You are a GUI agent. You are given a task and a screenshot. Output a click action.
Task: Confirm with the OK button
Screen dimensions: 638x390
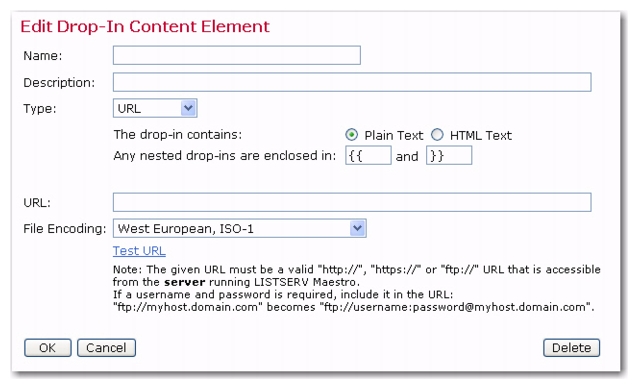point(48,348)
